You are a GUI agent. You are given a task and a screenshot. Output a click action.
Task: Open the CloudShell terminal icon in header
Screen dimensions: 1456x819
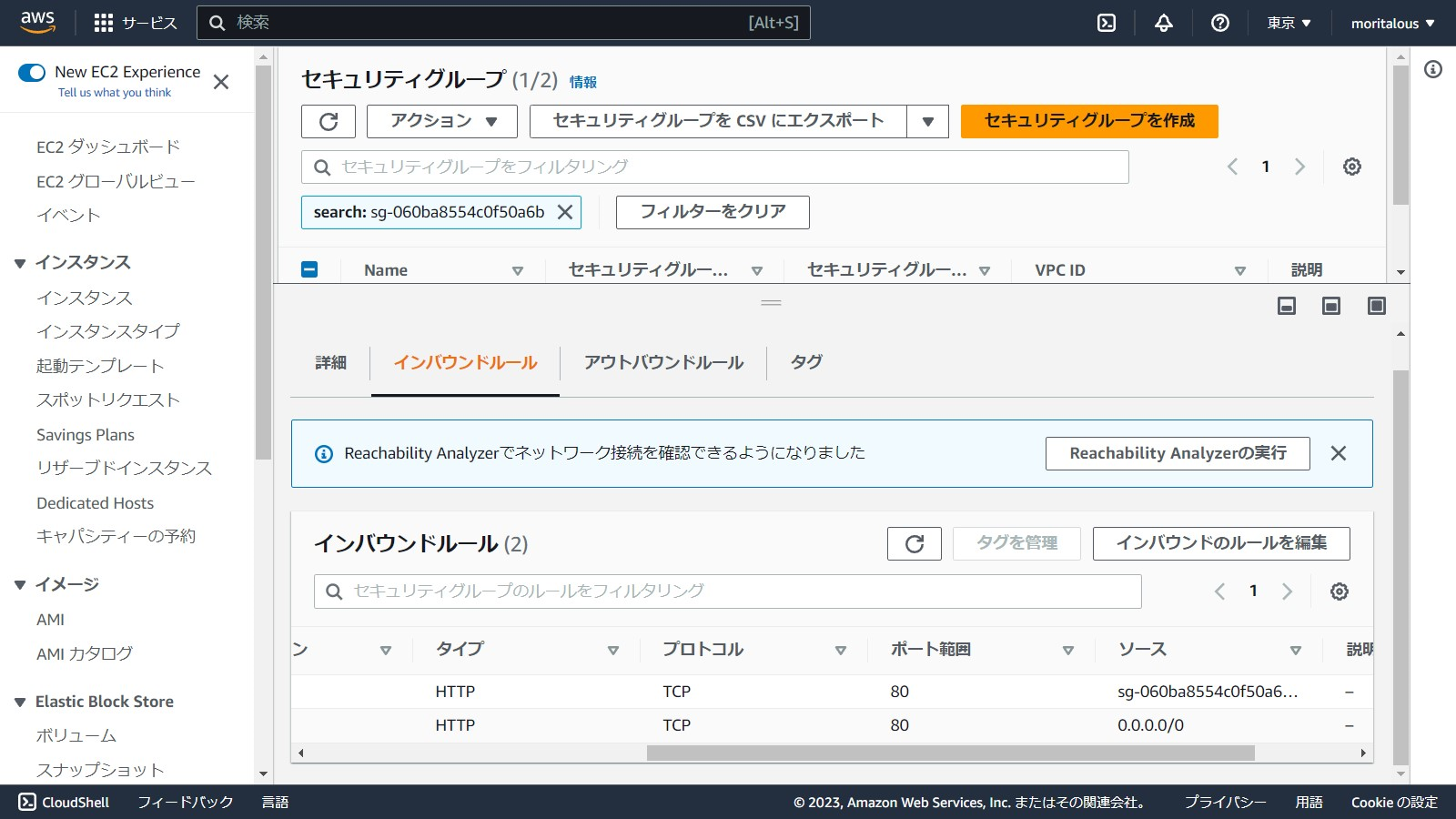(x=1107, y=23)
